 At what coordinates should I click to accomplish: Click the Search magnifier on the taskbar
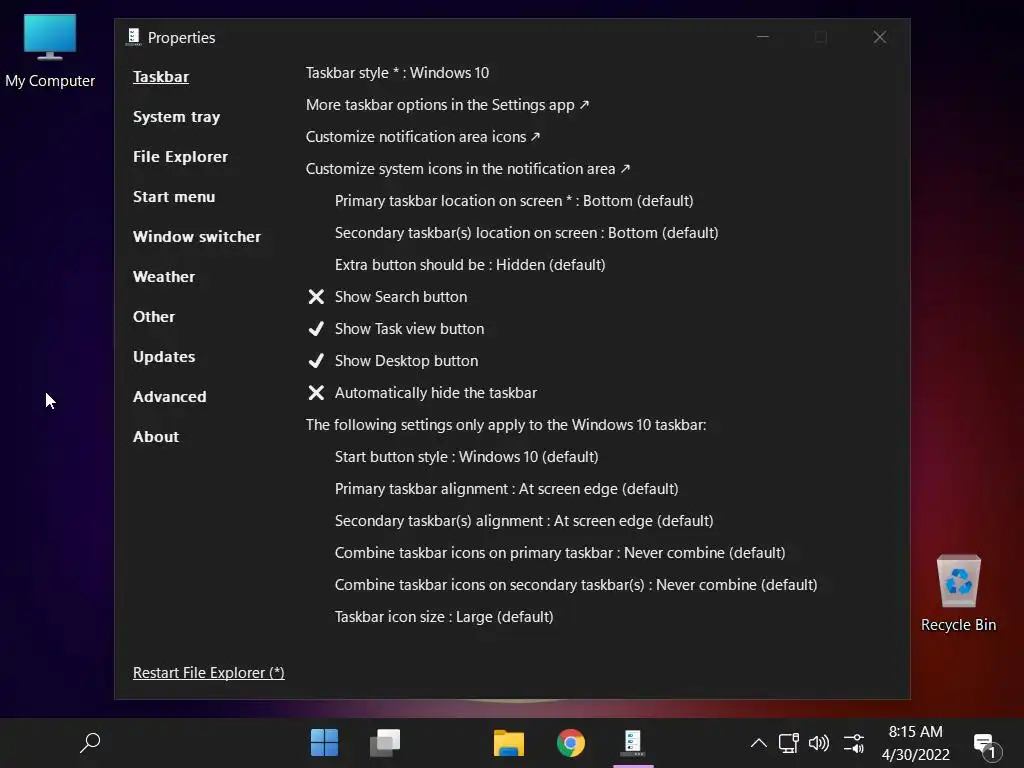(90, 743)
